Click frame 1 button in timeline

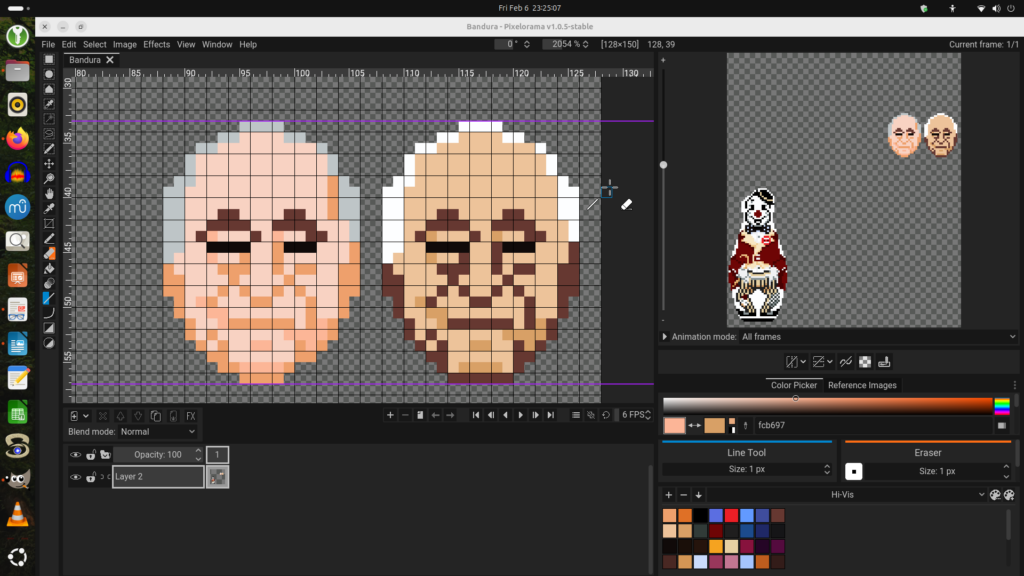click(x=217, y=455)
